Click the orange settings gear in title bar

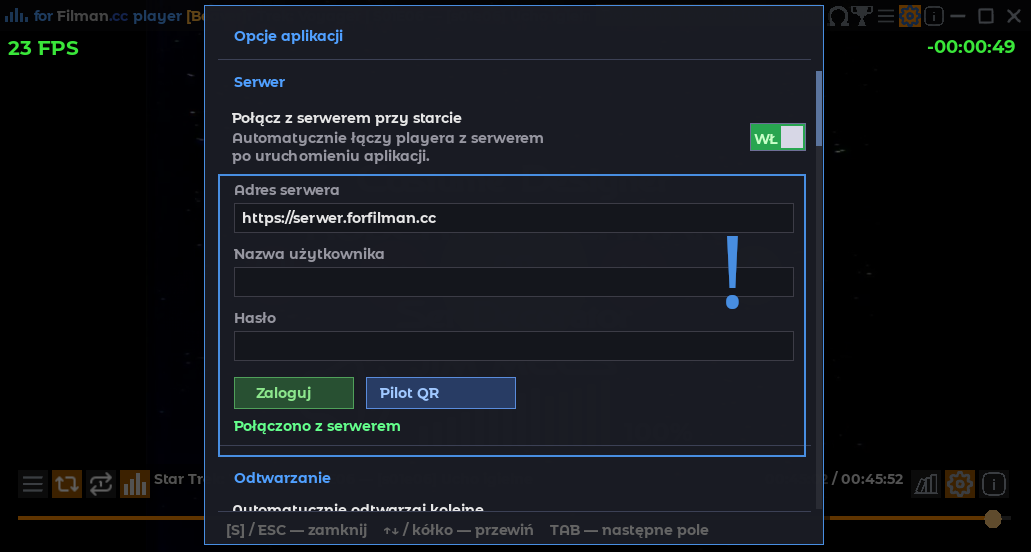[910, 16]
